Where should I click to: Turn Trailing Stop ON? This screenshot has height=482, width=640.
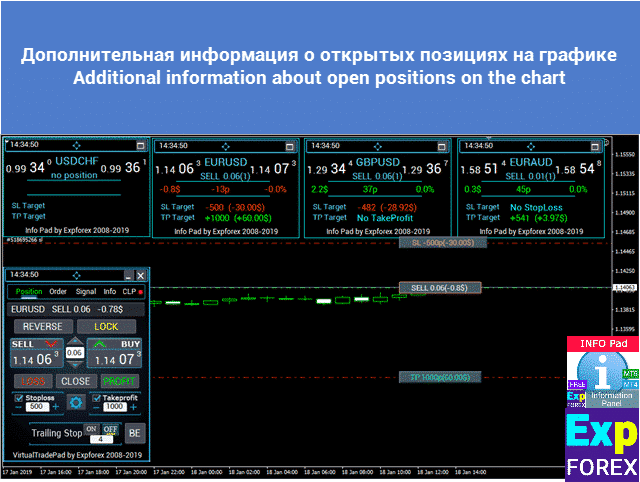tap(92, 429)
